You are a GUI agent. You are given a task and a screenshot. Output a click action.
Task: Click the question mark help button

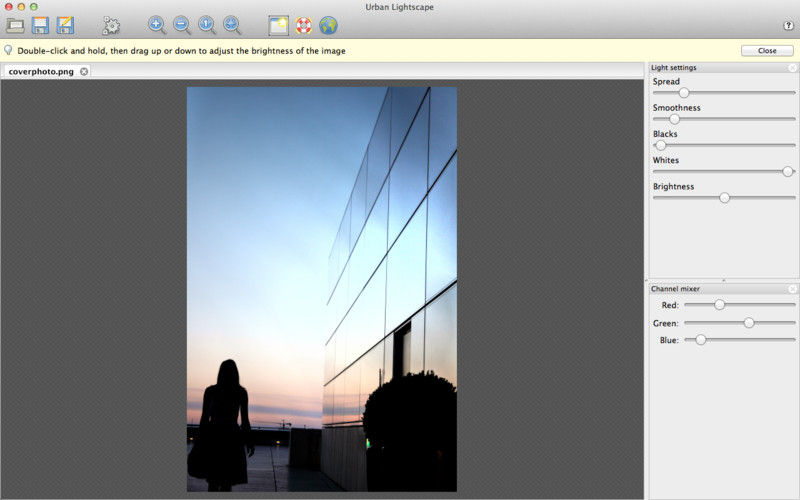tap(788, 26)
